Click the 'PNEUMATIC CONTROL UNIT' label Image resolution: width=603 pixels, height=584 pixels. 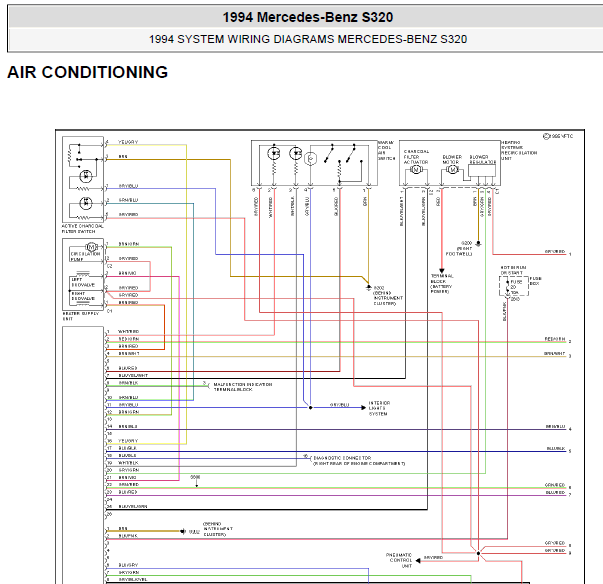click(399, 561)
